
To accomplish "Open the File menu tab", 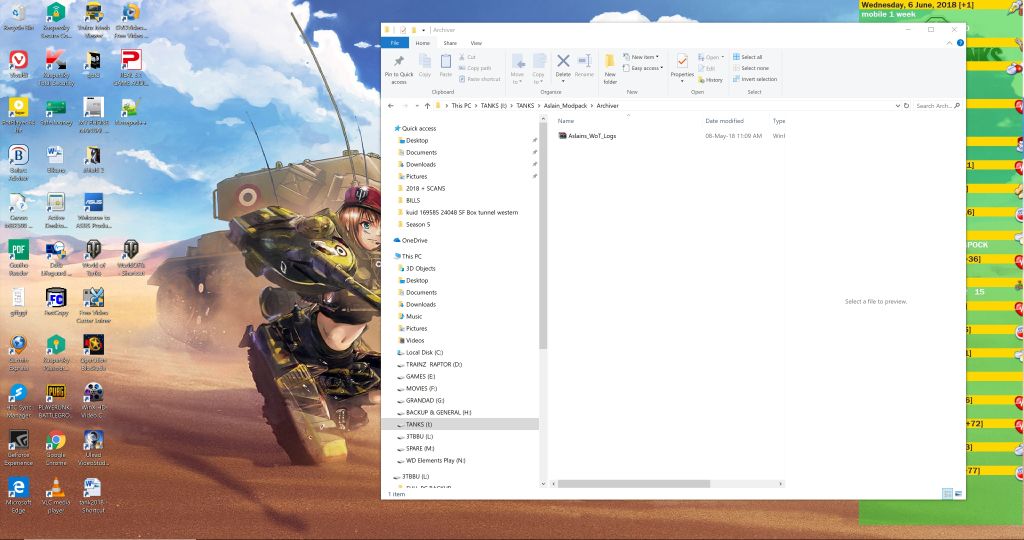I will 394,43.
